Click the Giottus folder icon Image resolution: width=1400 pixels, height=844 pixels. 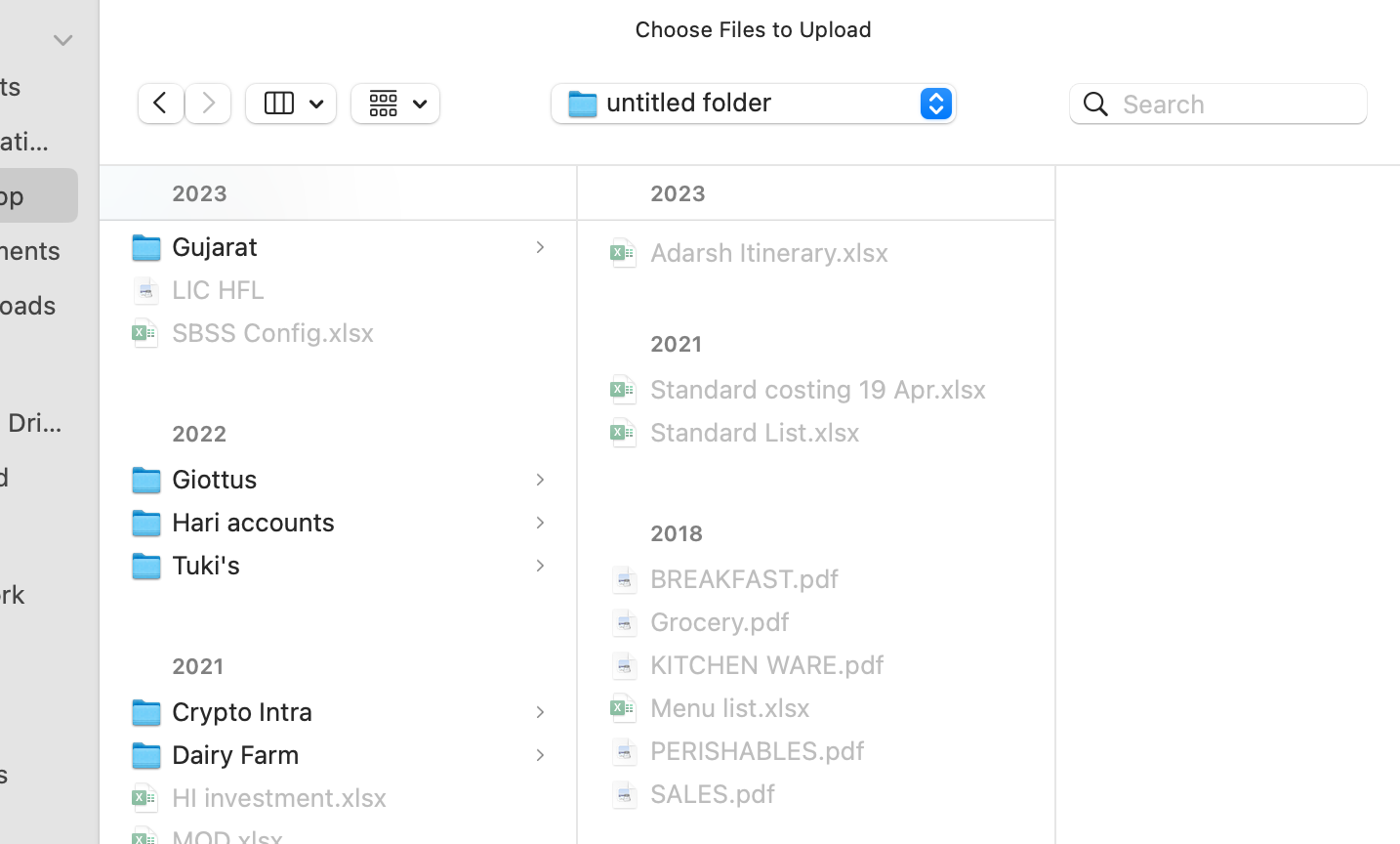click(x=146, y=480)
